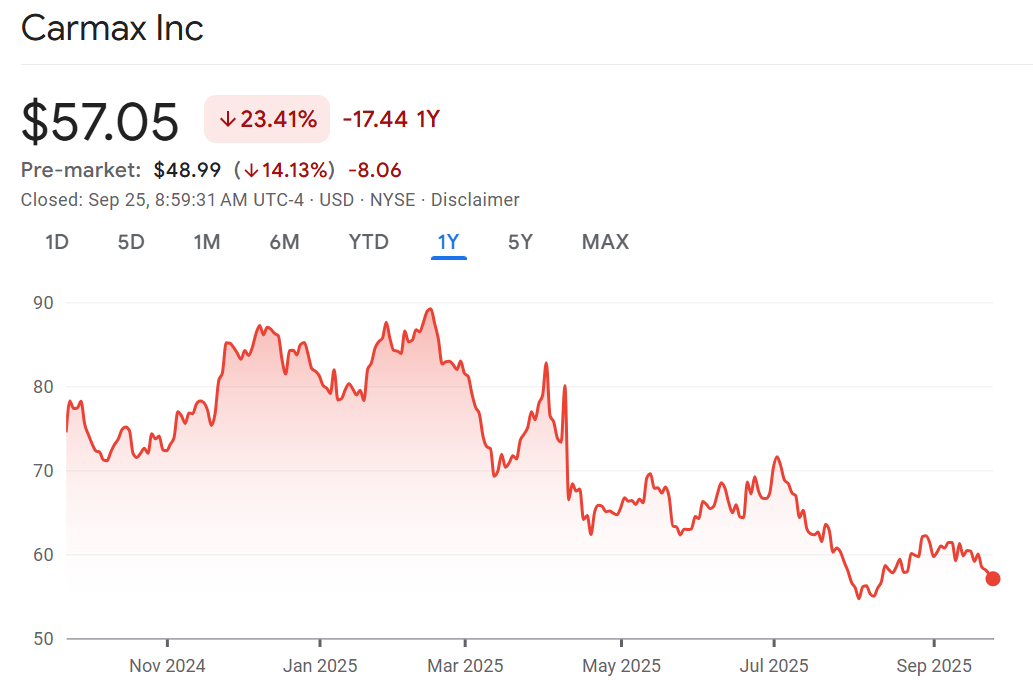The image size is (1033, 685).
Task: View the 5Y price history
Action: click(520, 242)
